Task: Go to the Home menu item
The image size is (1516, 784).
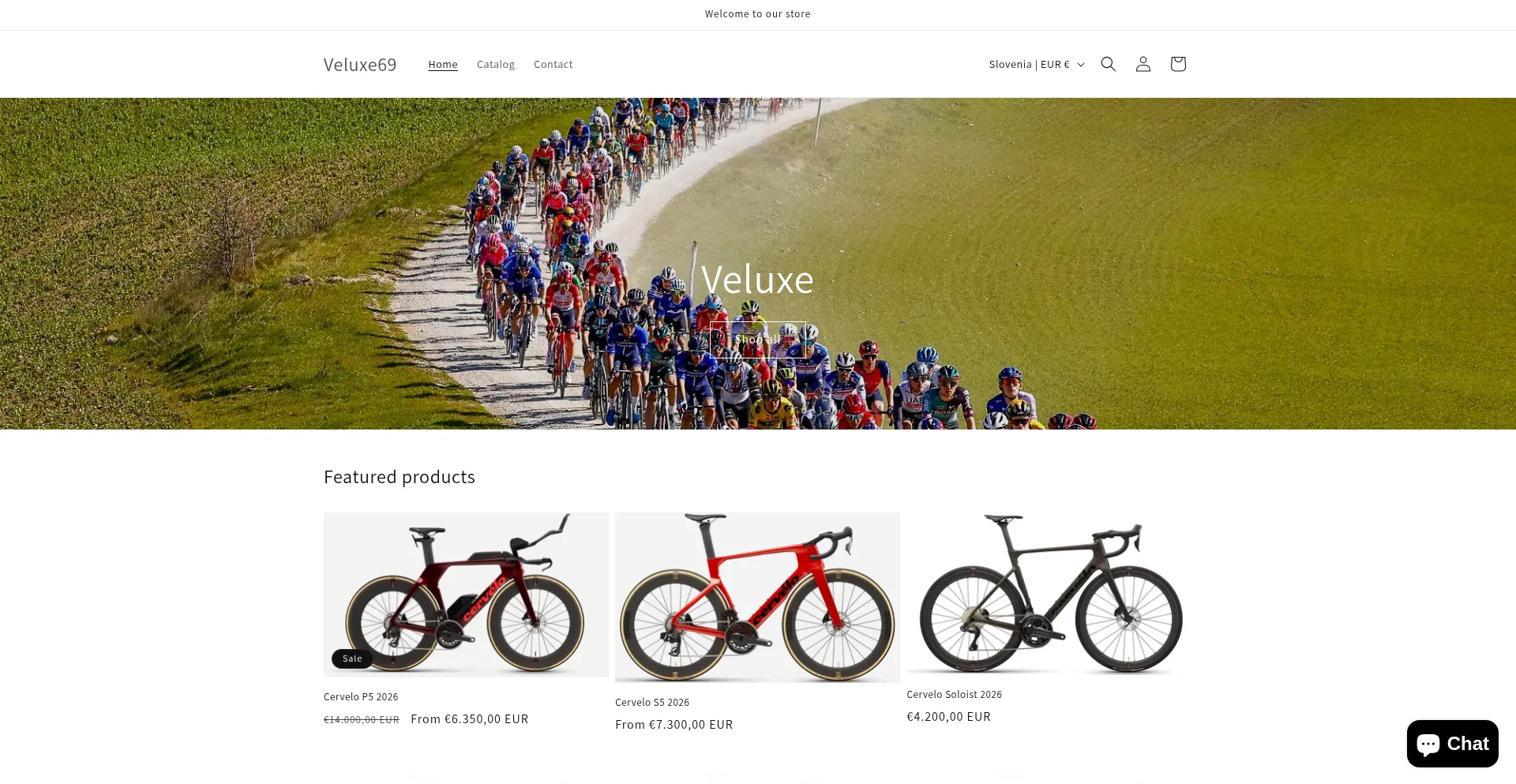Action: [x=443, y=65]
